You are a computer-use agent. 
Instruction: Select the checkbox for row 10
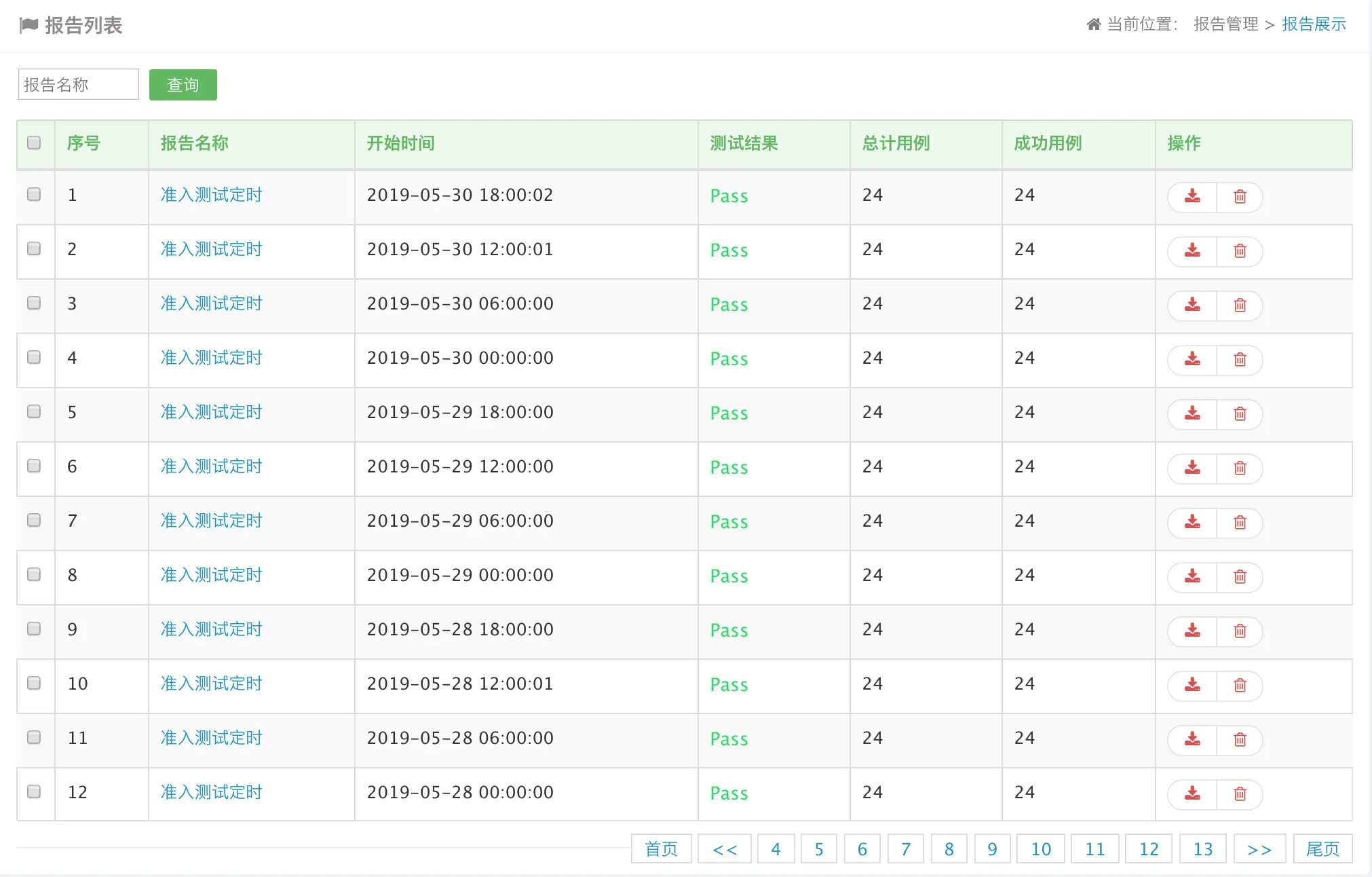click(34, 683)
